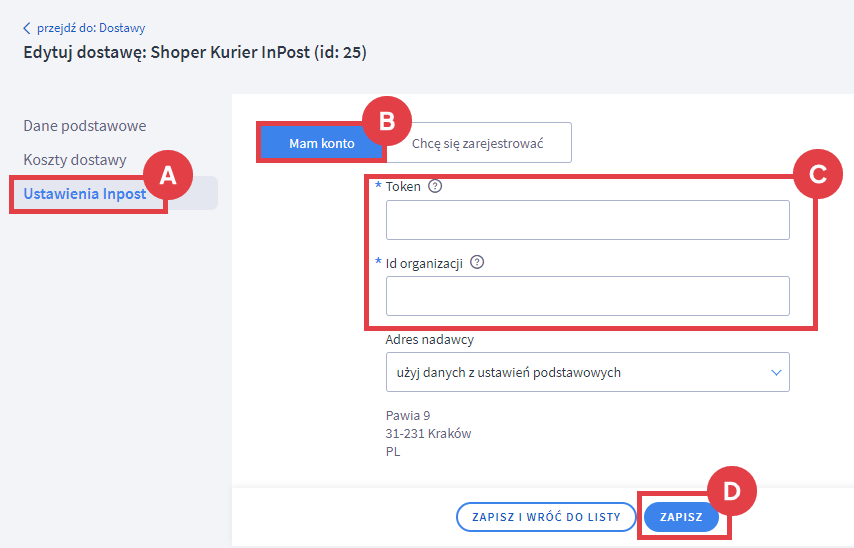Click the red D annotation badge
Viewport: 854px width, 548px height.
pos(731,491)
